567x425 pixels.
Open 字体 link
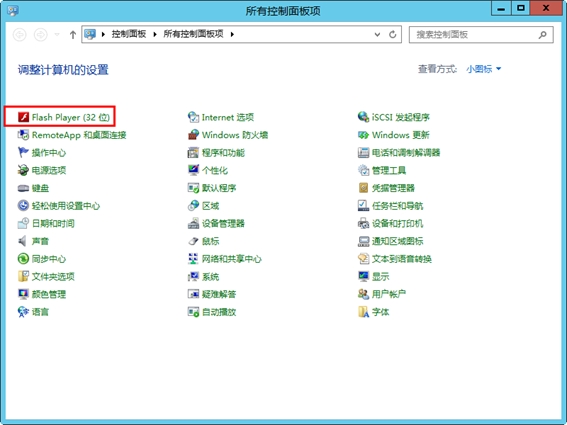380,312
